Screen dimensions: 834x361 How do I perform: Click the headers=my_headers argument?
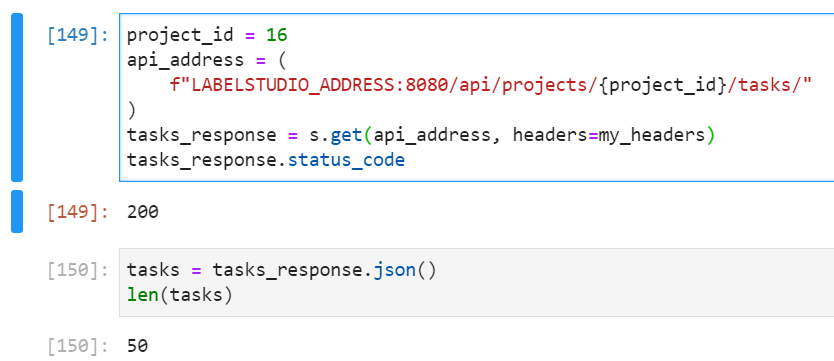pos(608,135)
